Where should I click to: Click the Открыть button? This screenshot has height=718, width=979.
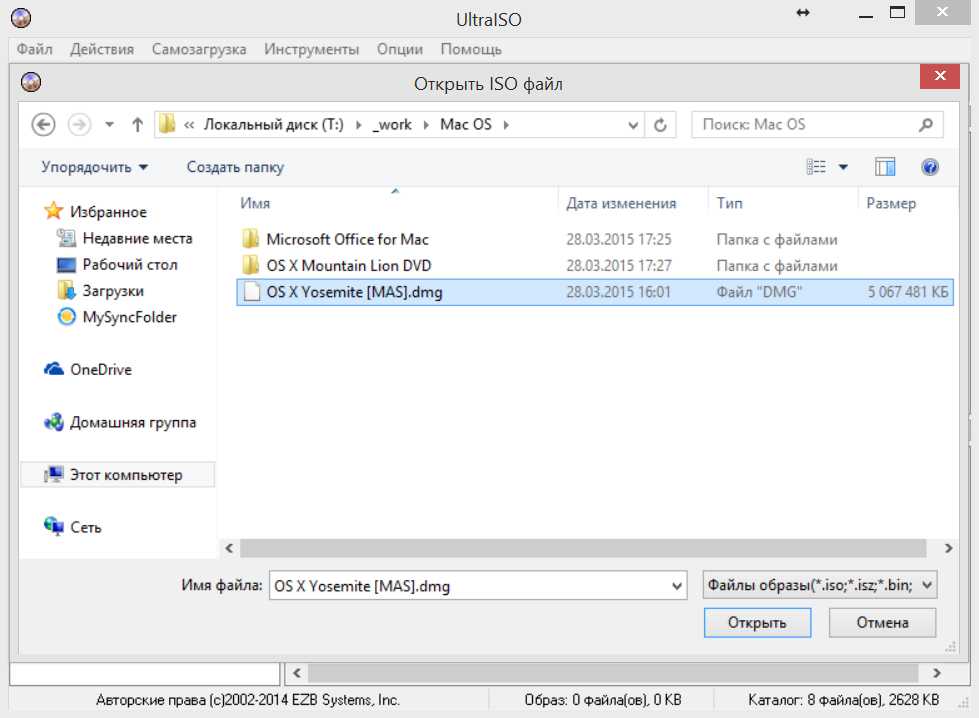pyautogui.click(x=757, y=622)
